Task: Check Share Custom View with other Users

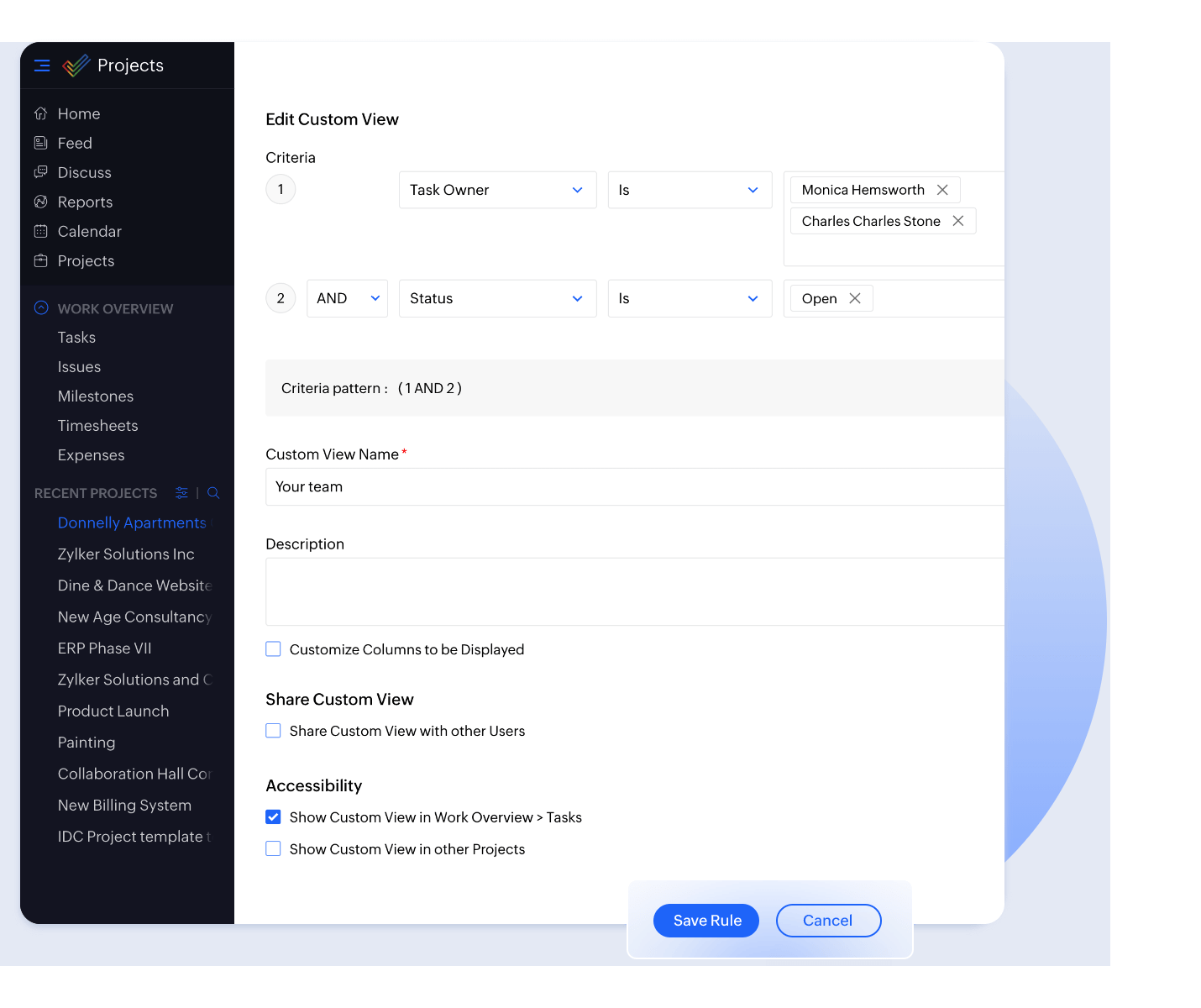Action: point(273,730)
